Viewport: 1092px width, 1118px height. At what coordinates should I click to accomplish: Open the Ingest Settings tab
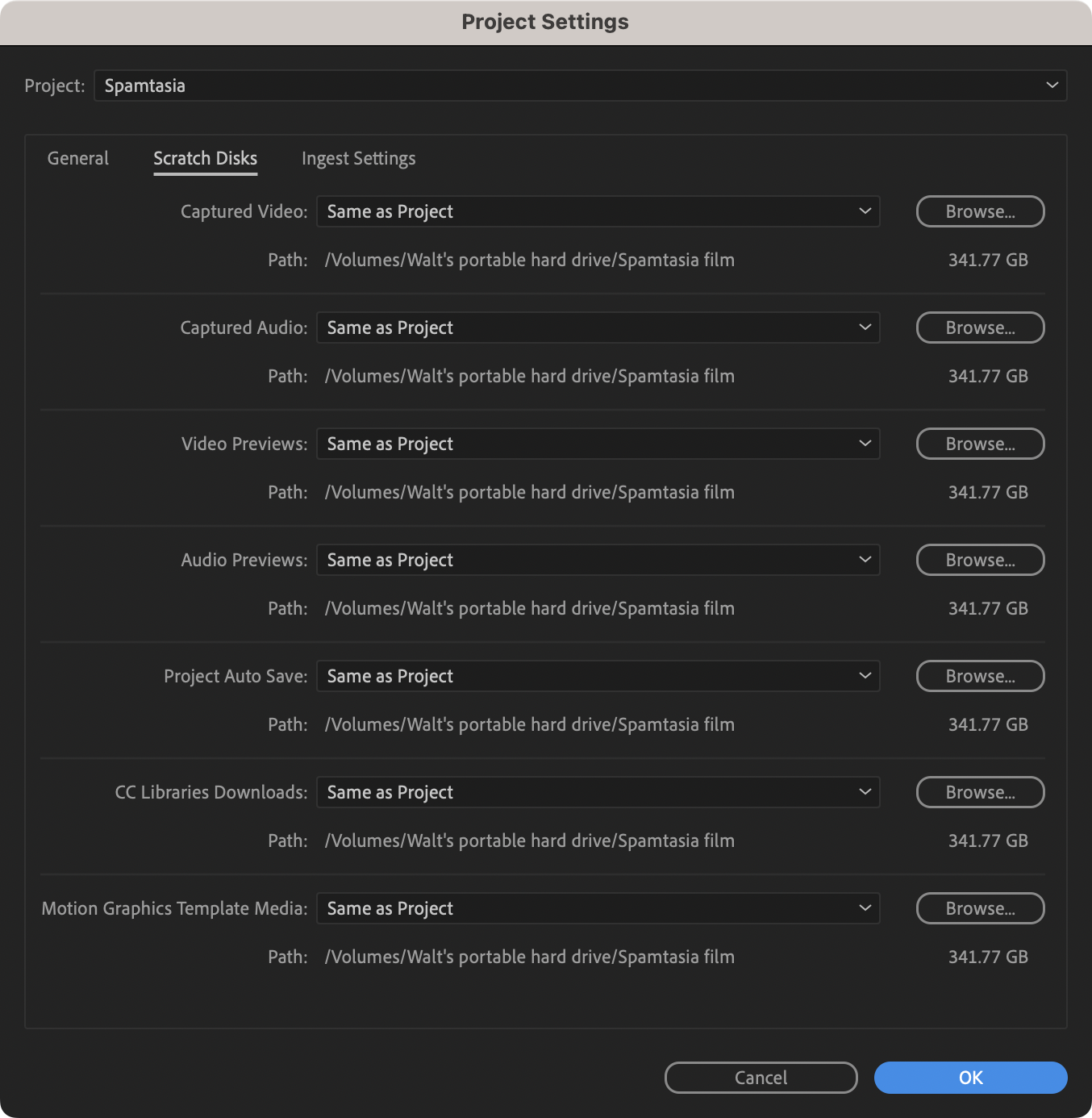coord(359,158)
